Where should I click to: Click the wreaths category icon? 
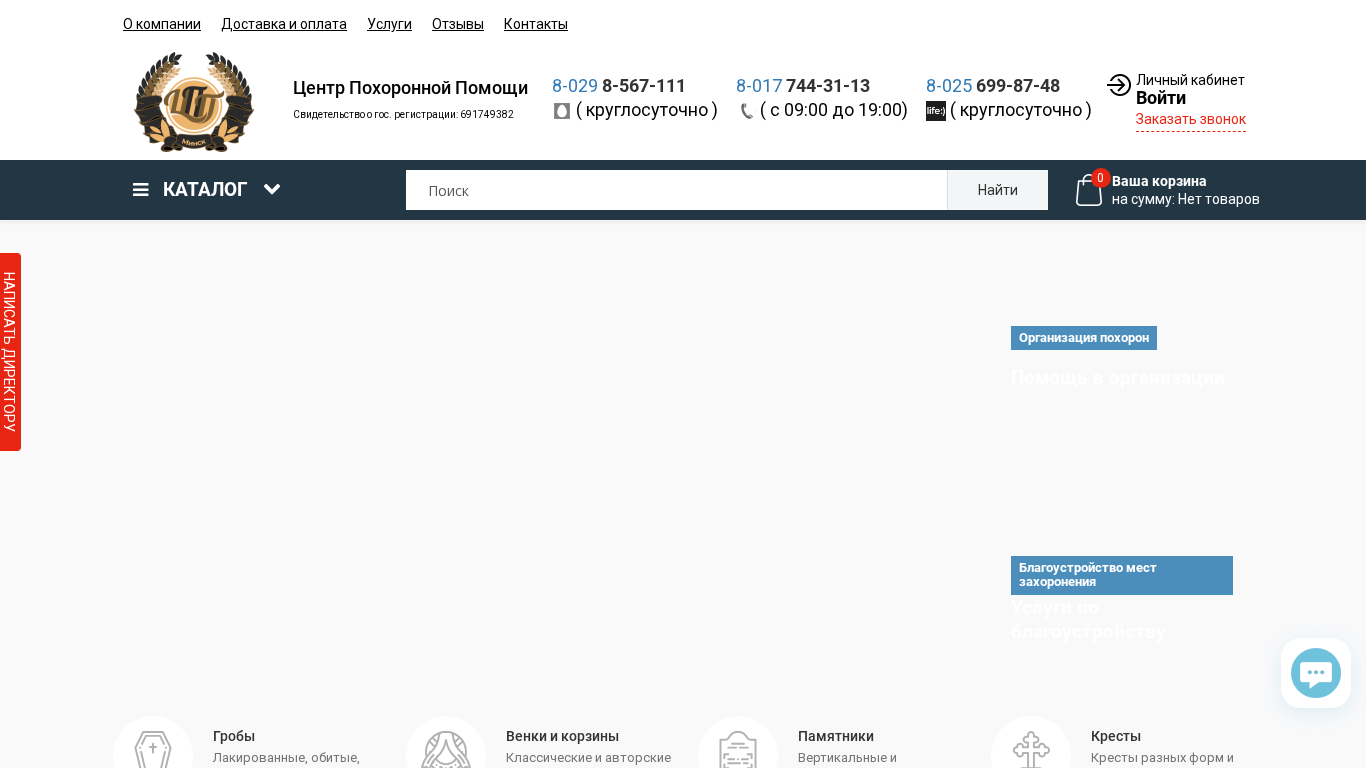tap(446, 748)
